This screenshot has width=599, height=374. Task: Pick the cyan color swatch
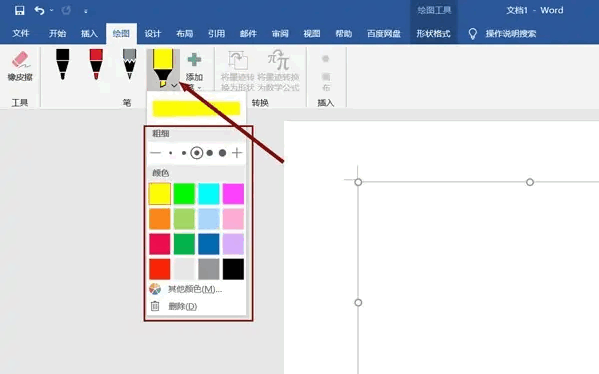click(209, 194)
